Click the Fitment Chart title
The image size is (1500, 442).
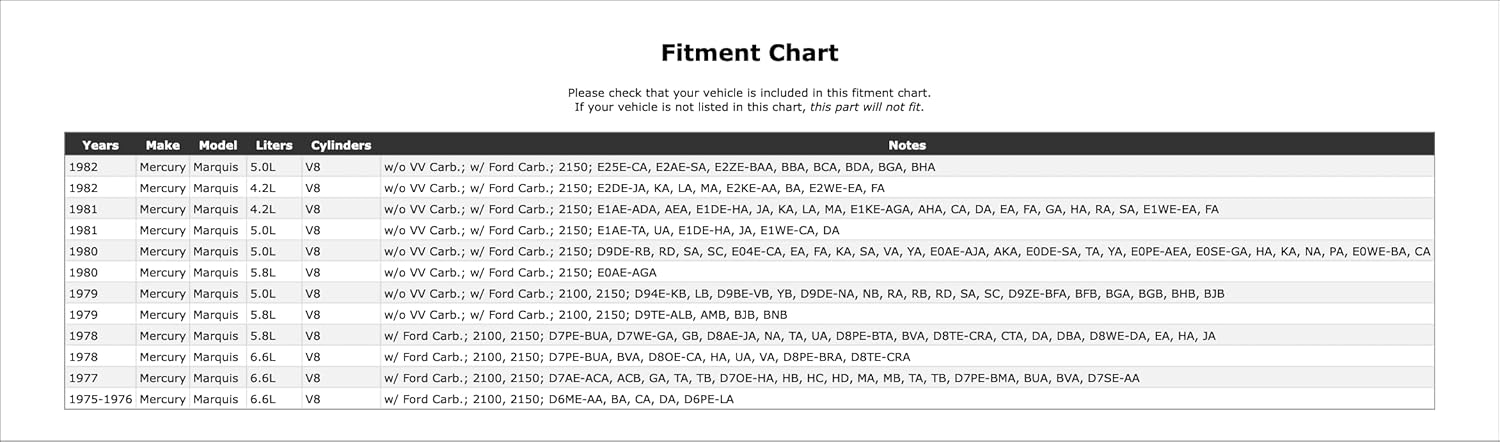[749, 53]
